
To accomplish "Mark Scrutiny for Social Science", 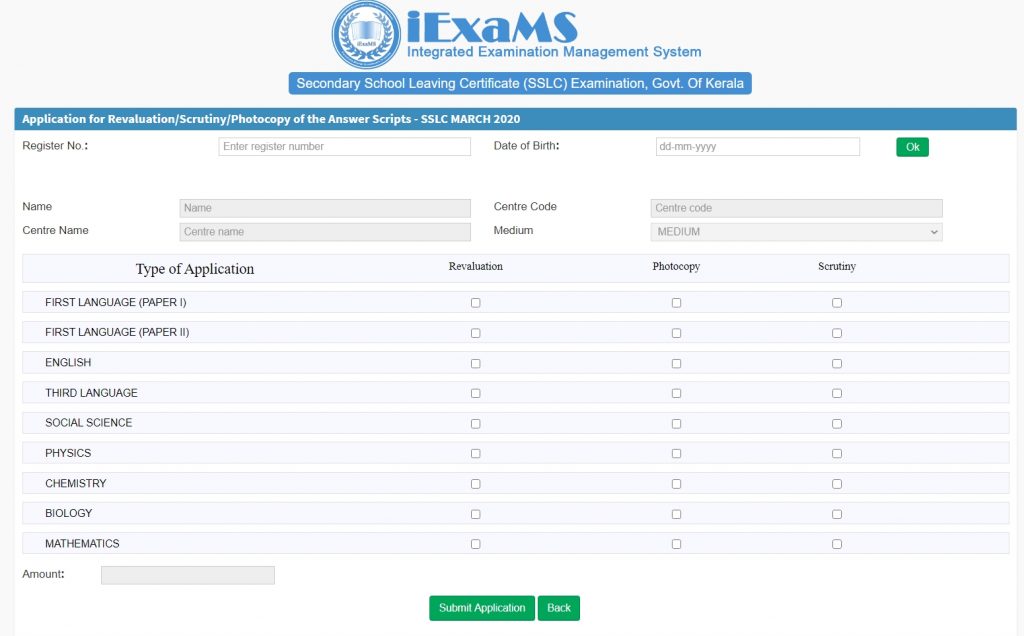I will (837, 424).
